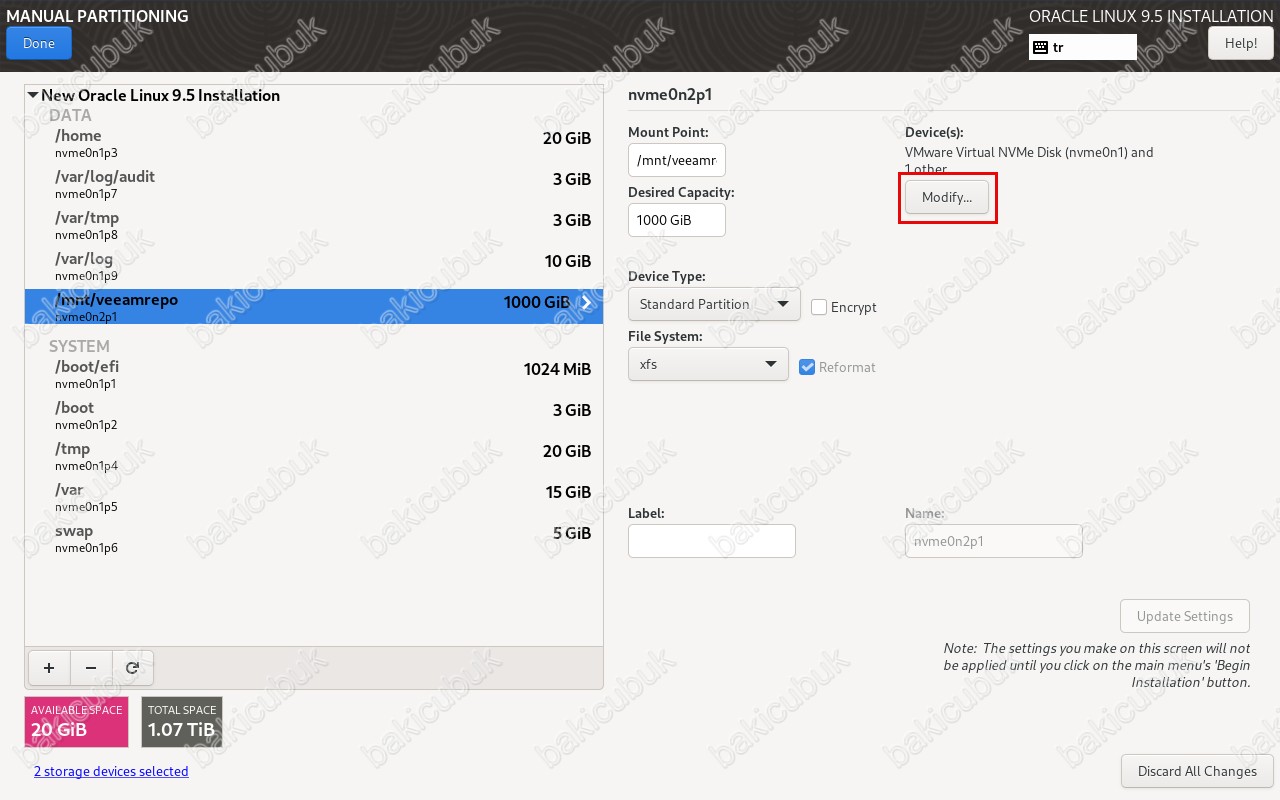Screen dimensions: 1280x800
Task: Click the Modify... devices button
Action: pyautogui.click(x=946, y=197)
